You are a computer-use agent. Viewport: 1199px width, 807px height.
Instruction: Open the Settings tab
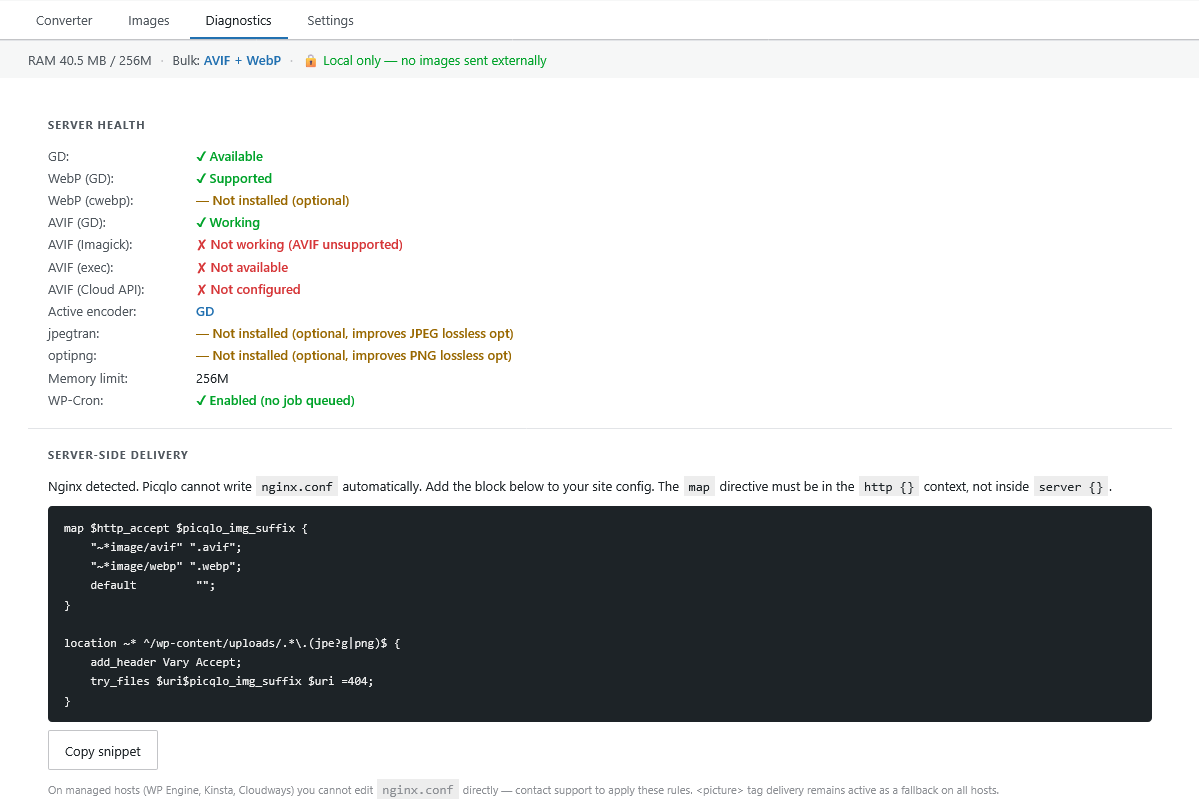tap(330, 21)
